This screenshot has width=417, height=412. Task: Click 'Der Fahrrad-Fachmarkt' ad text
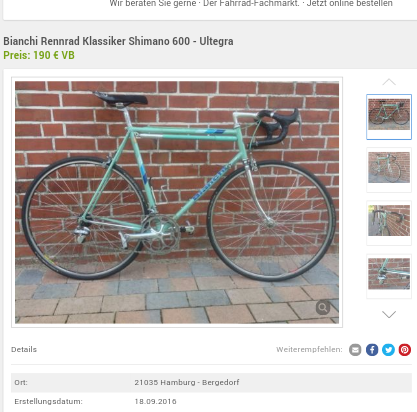pyautogui.click(x=251, y=4)
